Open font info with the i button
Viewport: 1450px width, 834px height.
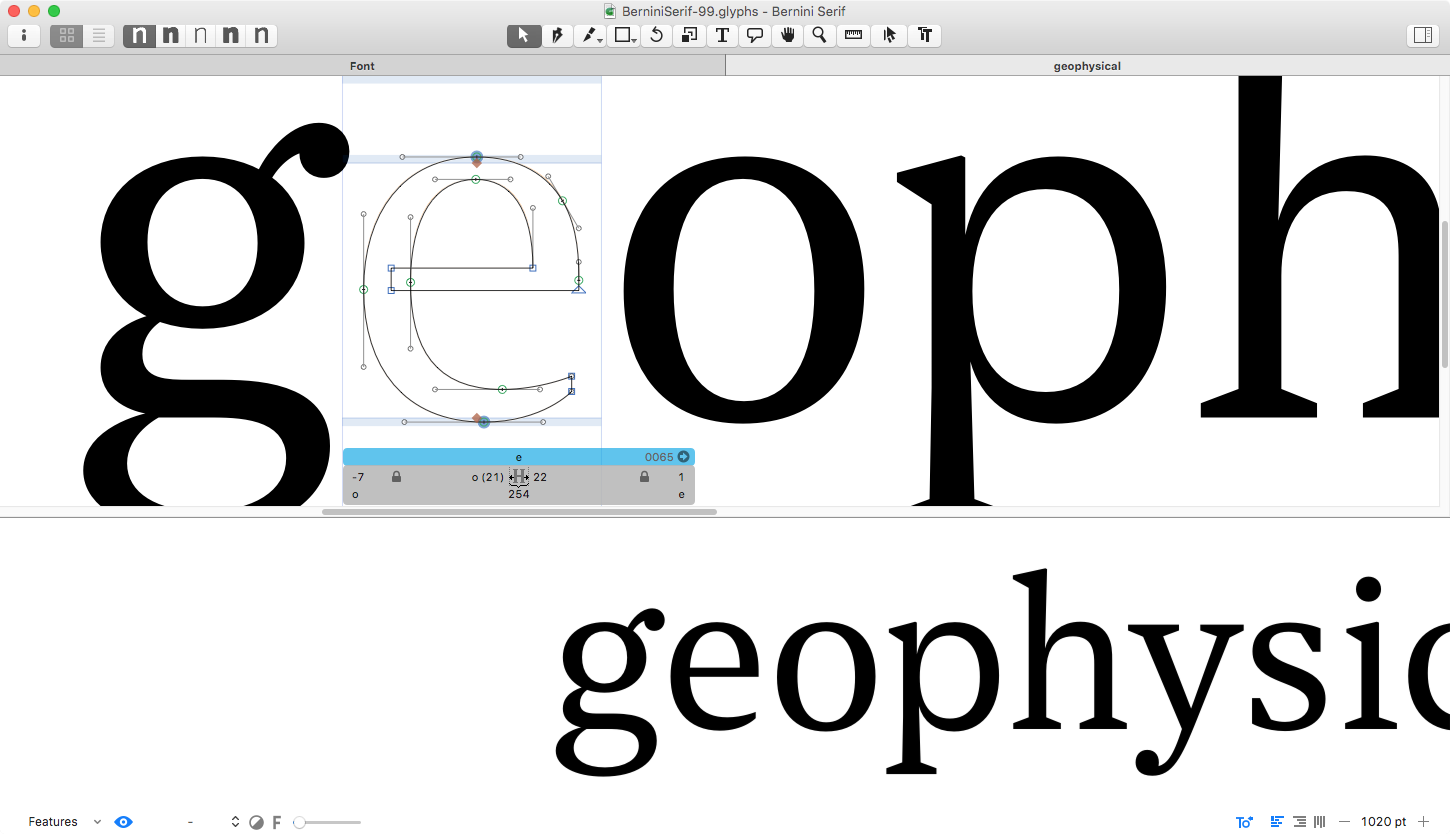click(24, 36)
